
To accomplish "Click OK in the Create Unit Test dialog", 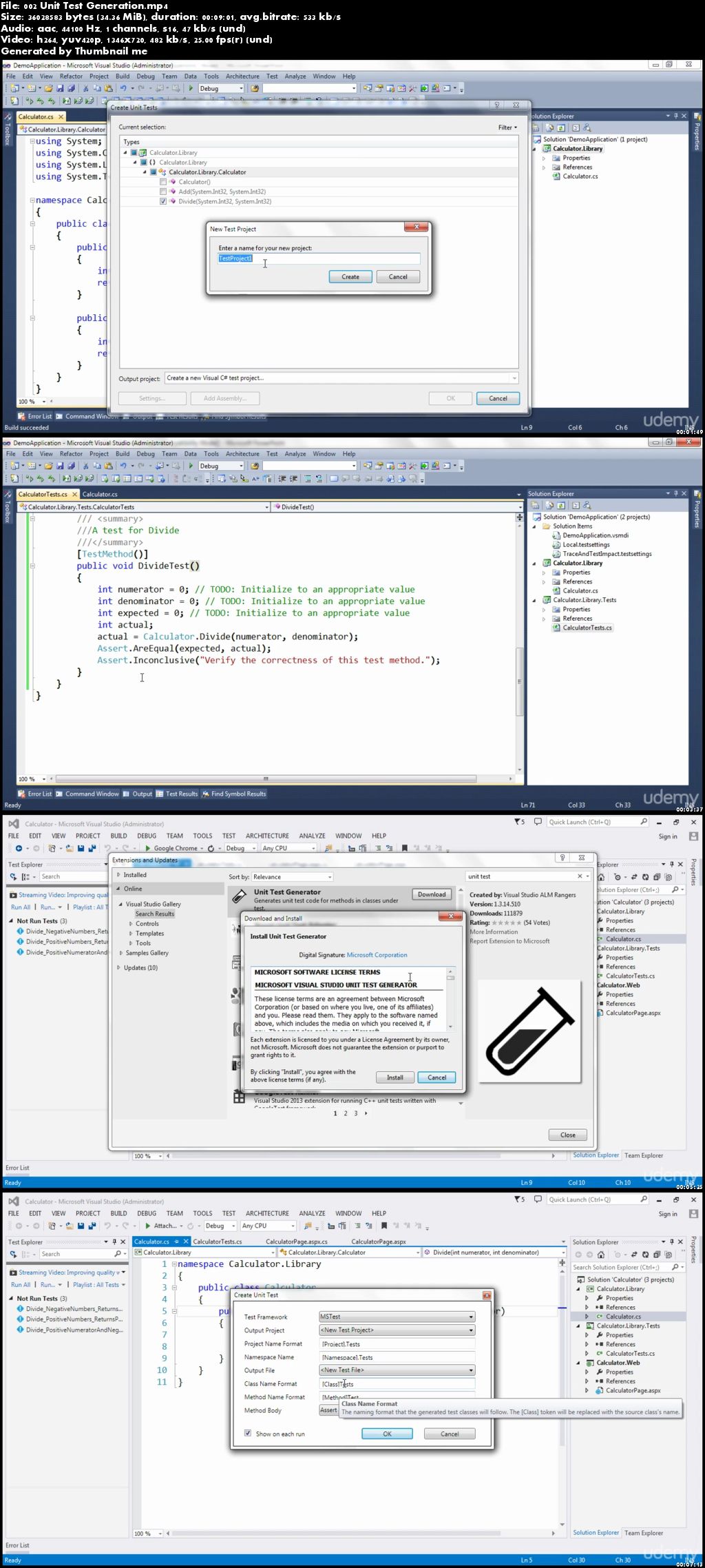I will (387, 1433).
